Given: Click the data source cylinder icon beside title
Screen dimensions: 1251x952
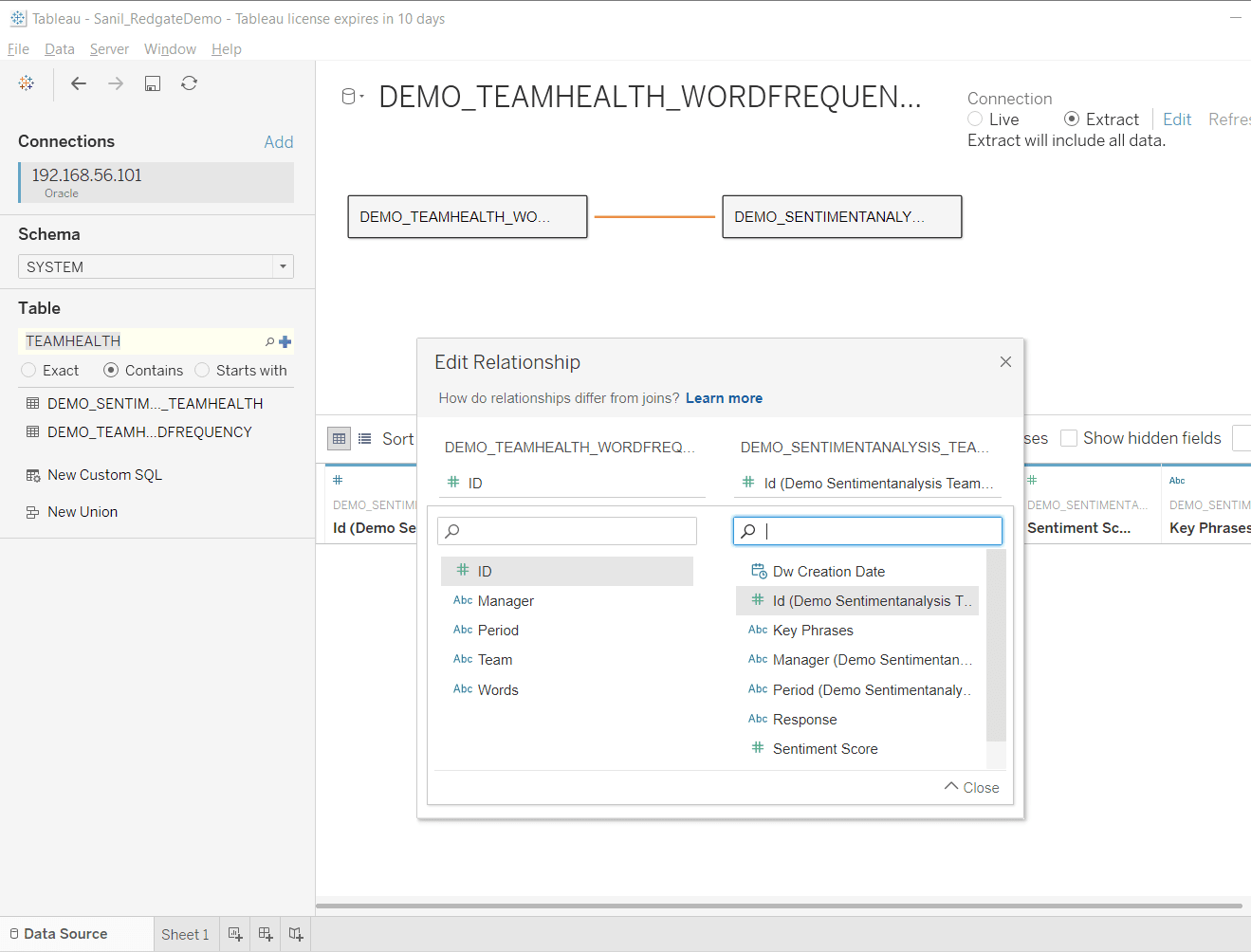Looking at the screenshot, I should point(349,96).
